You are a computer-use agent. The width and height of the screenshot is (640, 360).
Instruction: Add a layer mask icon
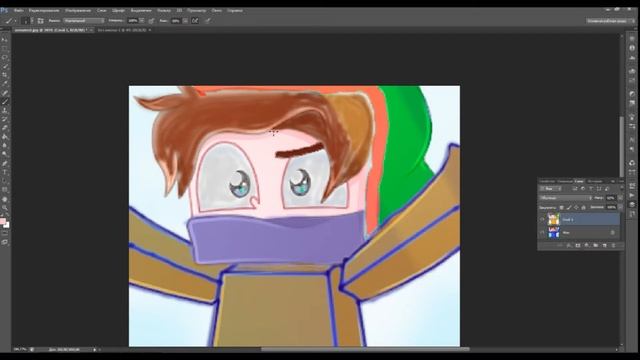(x=578, y=245)
